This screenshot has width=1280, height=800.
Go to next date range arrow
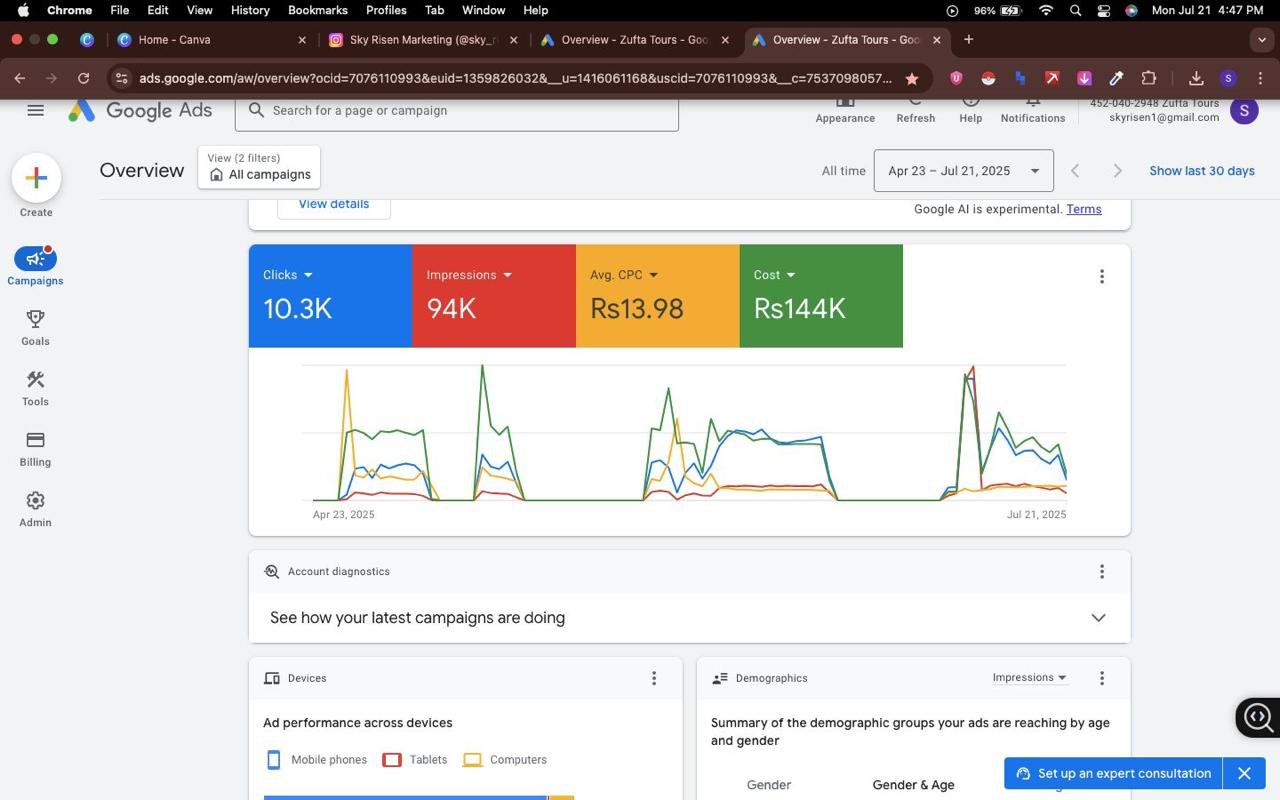coord(1117,171)
